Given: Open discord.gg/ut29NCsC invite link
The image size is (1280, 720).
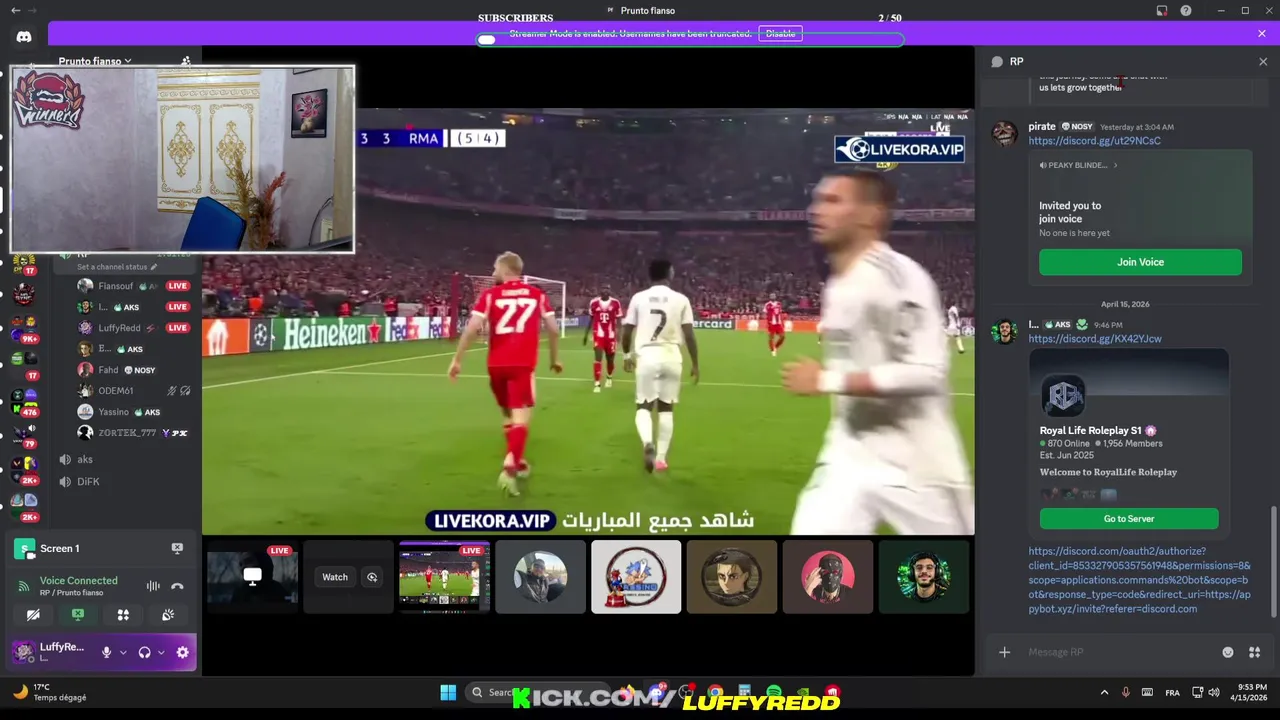Looking at the screenshot, I should tap(1094, 141).
